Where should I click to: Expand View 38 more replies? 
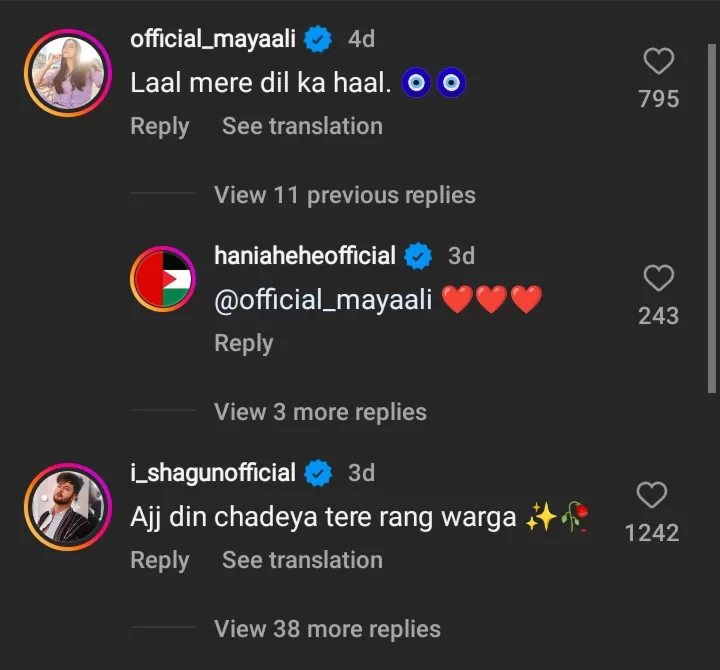click(x=327, y=629)
